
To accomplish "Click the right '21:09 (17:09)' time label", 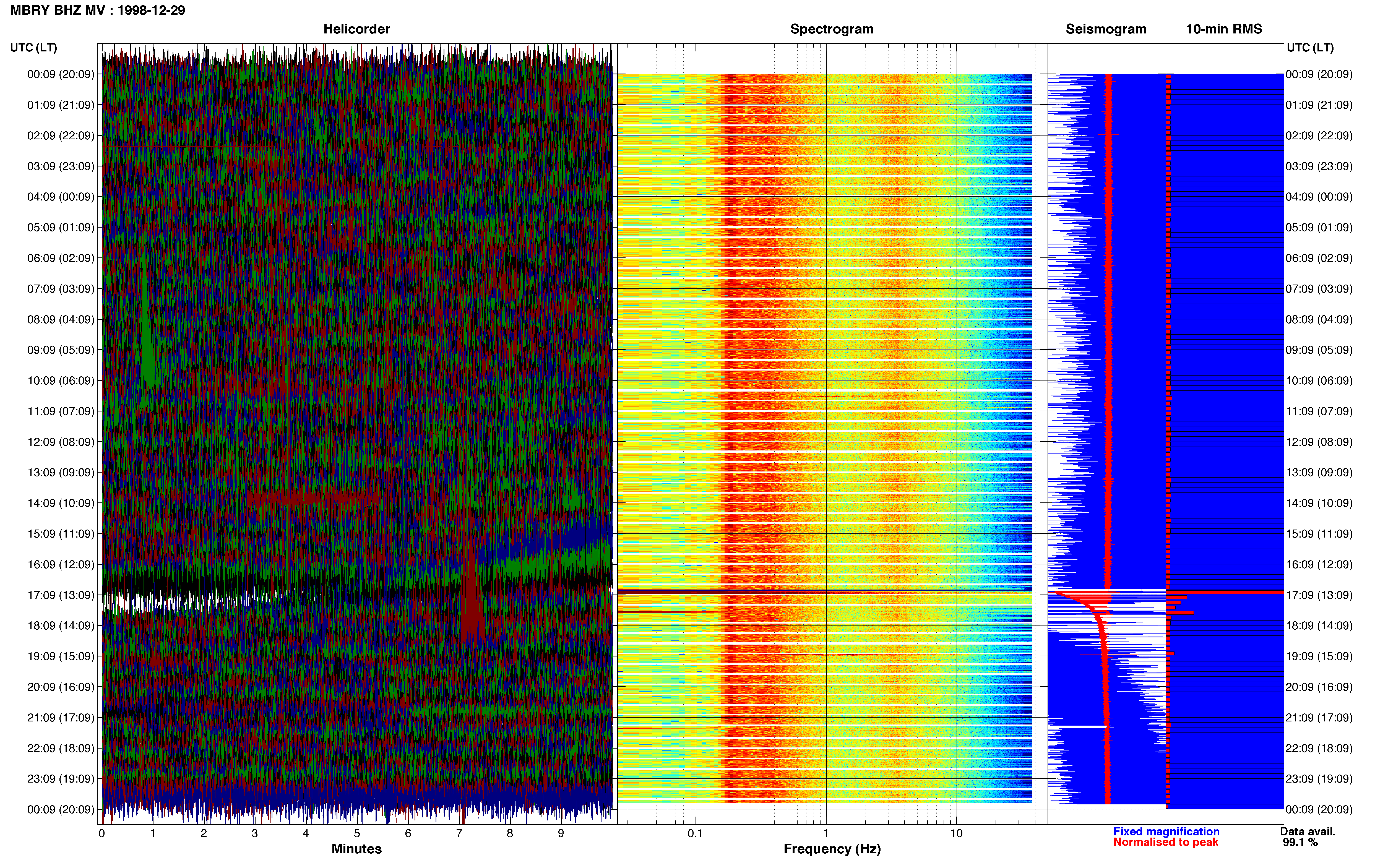I will (x=1319, y=718).
